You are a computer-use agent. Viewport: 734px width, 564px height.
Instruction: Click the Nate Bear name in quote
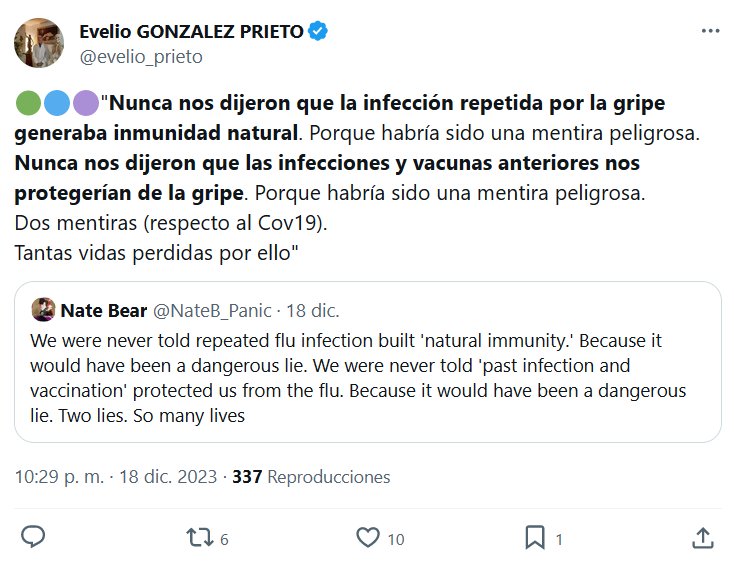pos(104,308)
